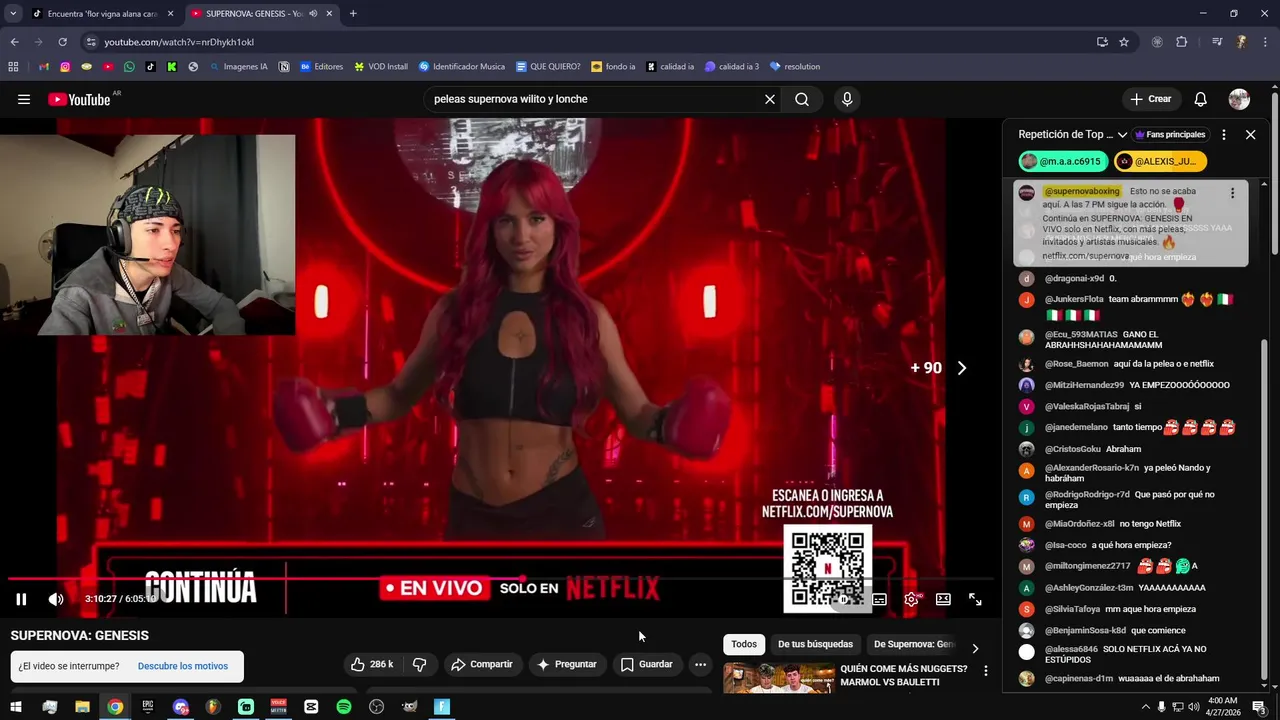Open Editores bookmark
Viewport: 1280px width, 720px height.
(321, 67)
